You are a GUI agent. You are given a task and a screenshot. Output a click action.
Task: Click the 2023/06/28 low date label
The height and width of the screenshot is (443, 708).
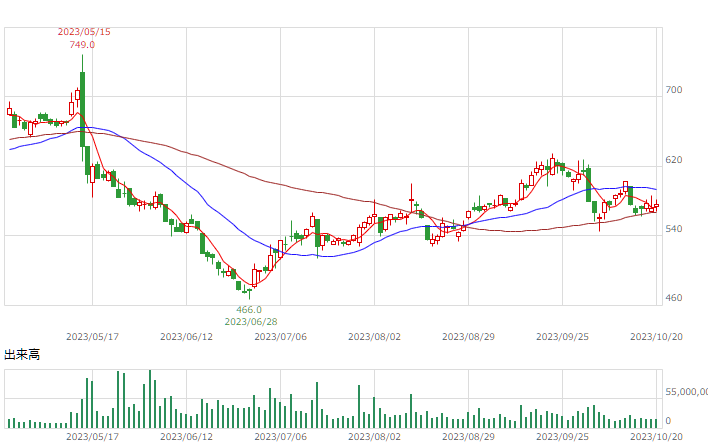click(251, 322)
